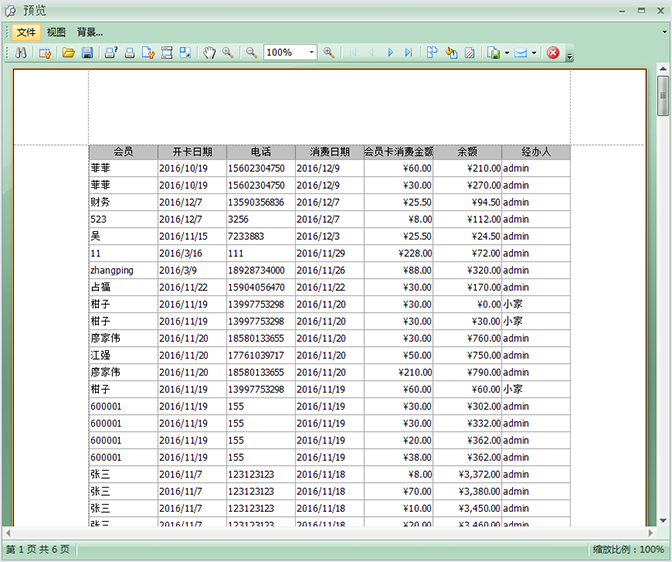
Task: Click the Watermark icon in the toolbar
Action: tap(469, 52)
